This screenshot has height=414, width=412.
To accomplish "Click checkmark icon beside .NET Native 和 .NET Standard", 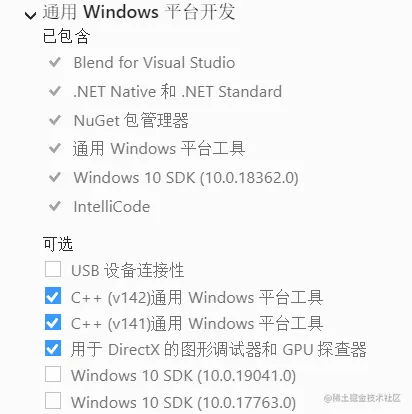I will (55, 91).
